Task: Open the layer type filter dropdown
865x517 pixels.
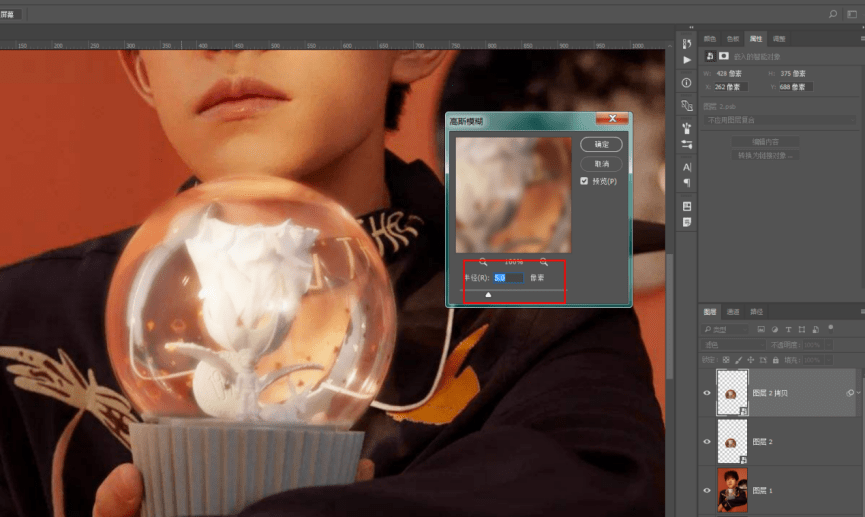Action: point(726,329)
